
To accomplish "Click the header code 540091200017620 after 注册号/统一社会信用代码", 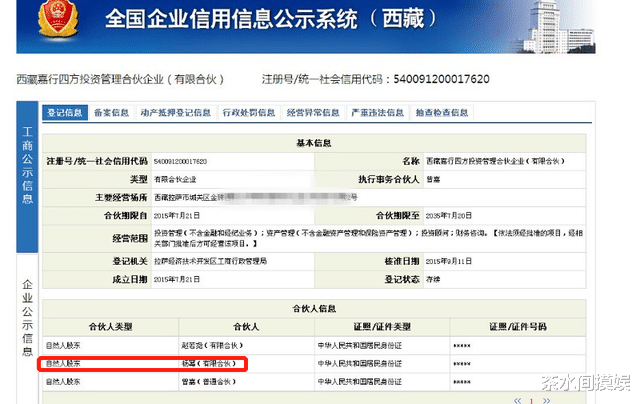I will 441,79.
